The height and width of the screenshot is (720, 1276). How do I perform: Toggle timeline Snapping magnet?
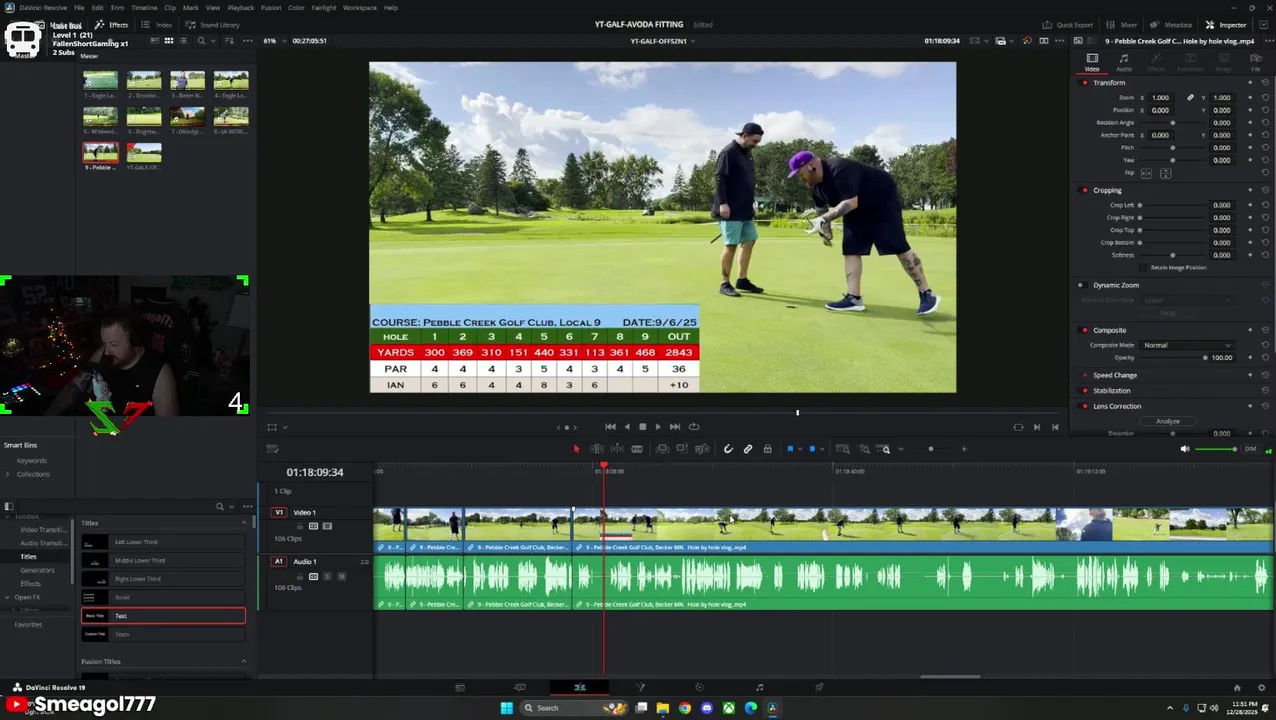[x=728, y=449]
